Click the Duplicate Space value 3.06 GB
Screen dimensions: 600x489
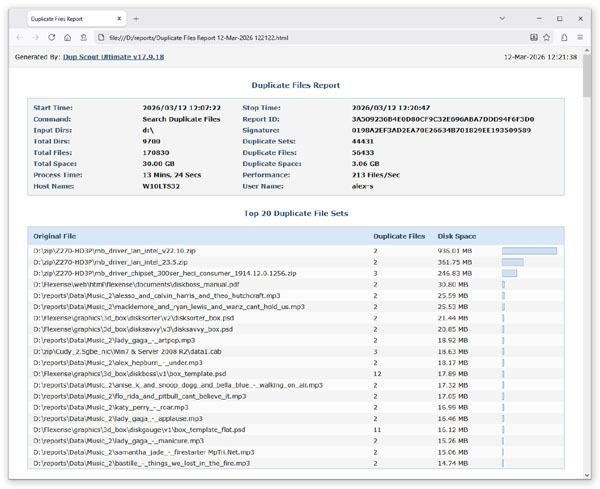click(x=365, y=163)
